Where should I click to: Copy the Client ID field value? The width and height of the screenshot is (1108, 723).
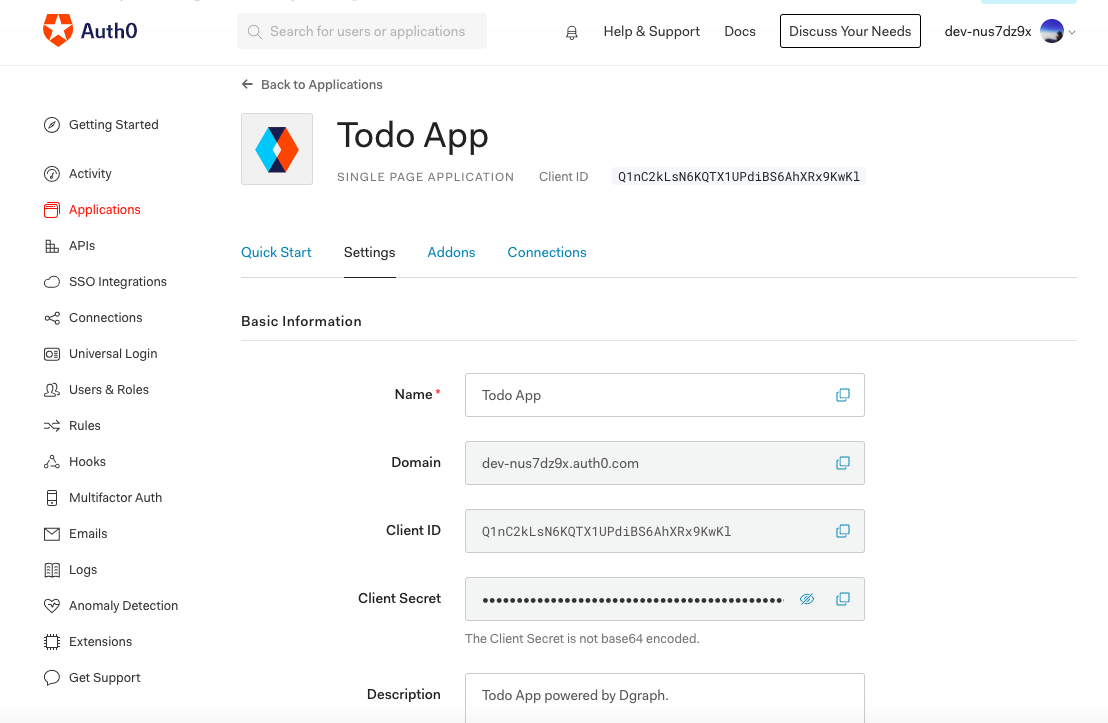coord(842,531)
